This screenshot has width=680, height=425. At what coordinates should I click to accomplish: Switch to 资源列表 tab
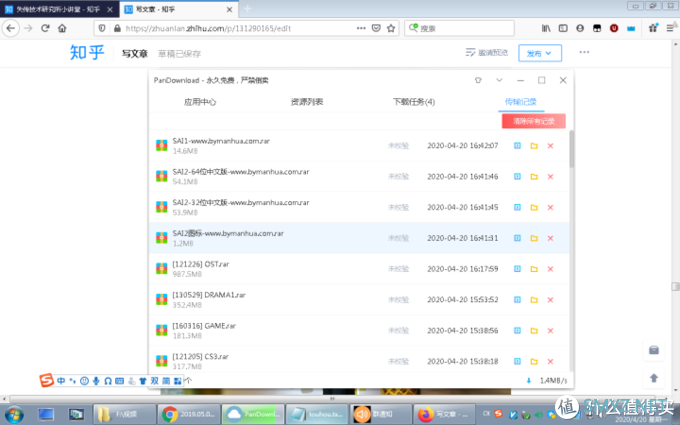pos(307,102)
